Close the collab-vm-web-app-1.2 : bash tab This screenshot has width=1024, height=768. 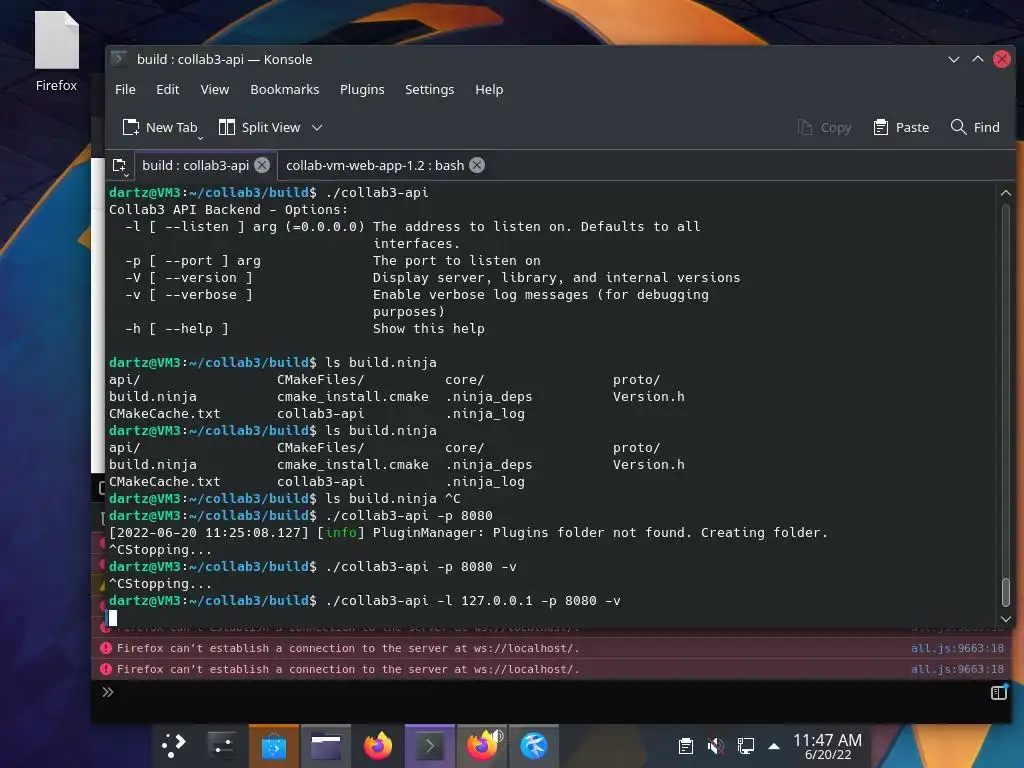[x=477, y=165]
